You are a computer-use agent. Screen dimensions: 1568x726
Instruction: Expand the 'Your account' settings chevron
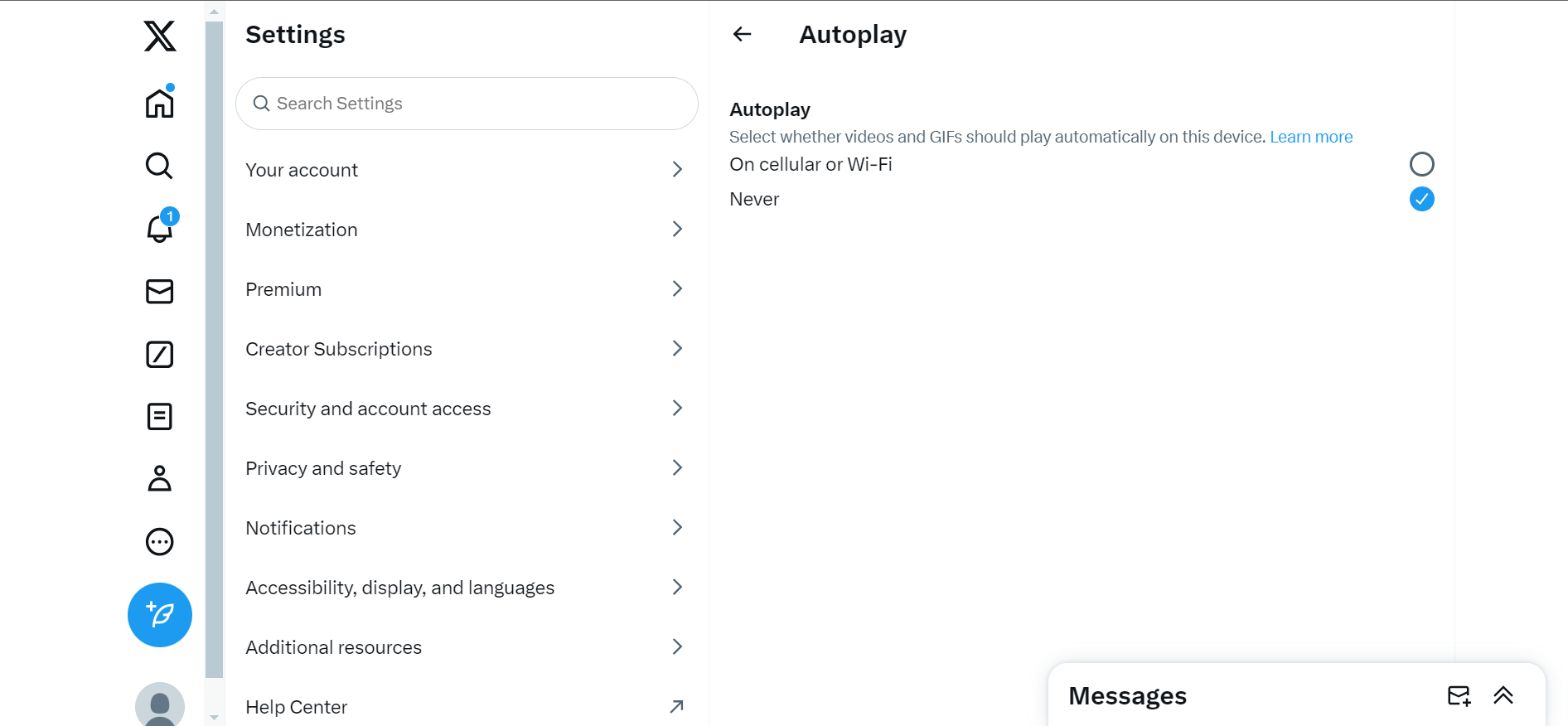tap(677, 170)
